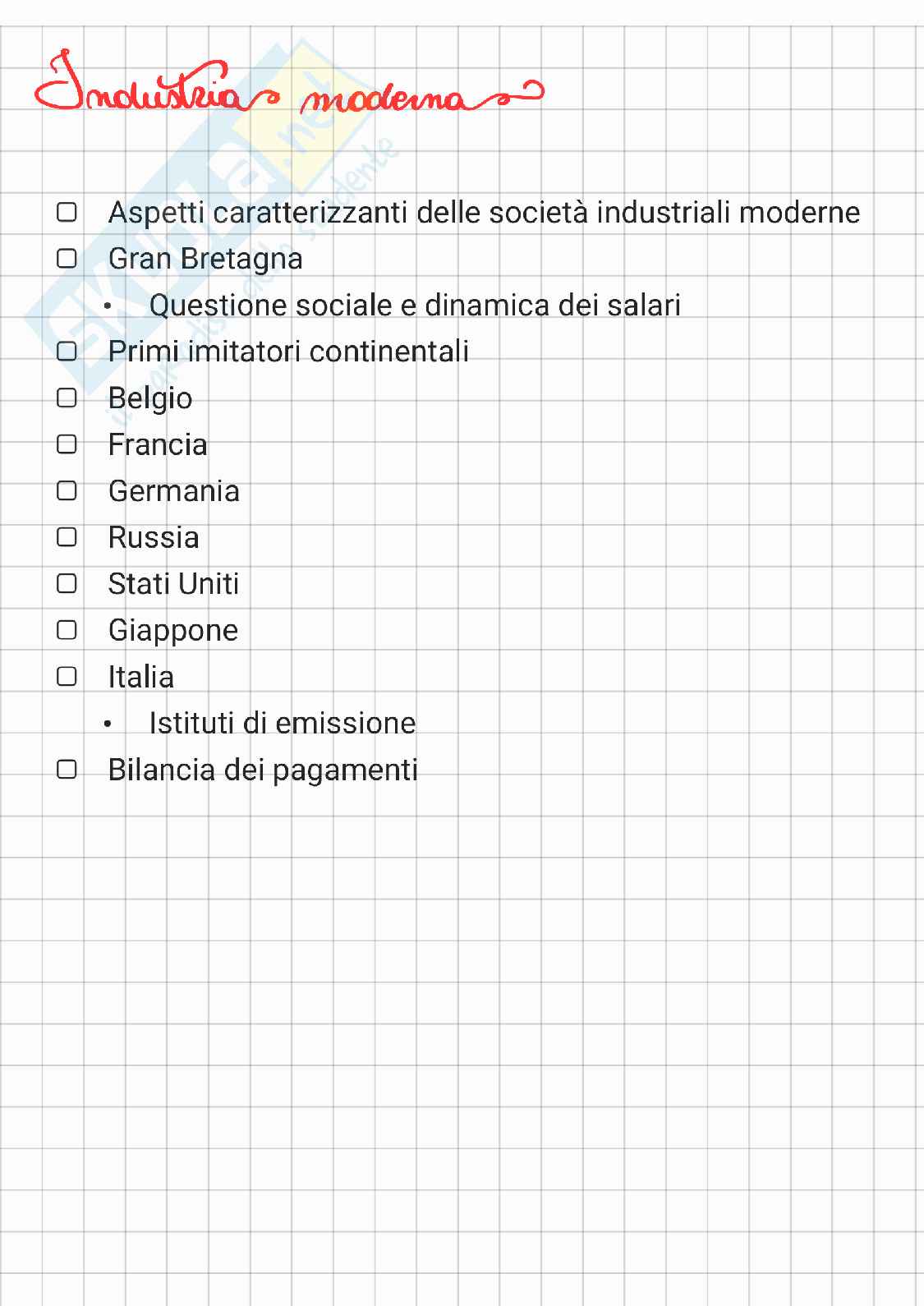Mark the Francia checkbox
Screen dimensions: 924x1306
tap(67, 444)
